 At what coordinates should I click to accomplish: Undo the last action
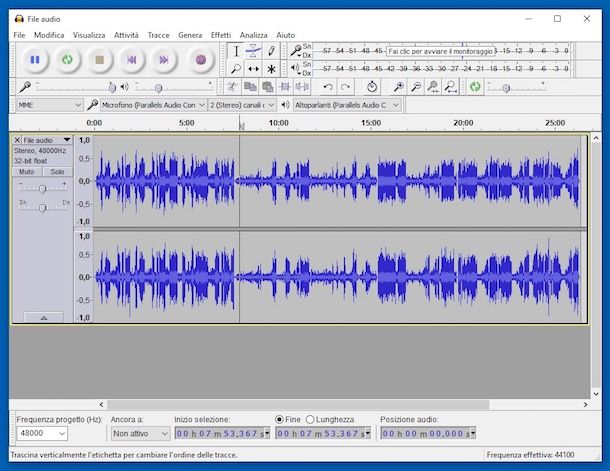[328, 87]
